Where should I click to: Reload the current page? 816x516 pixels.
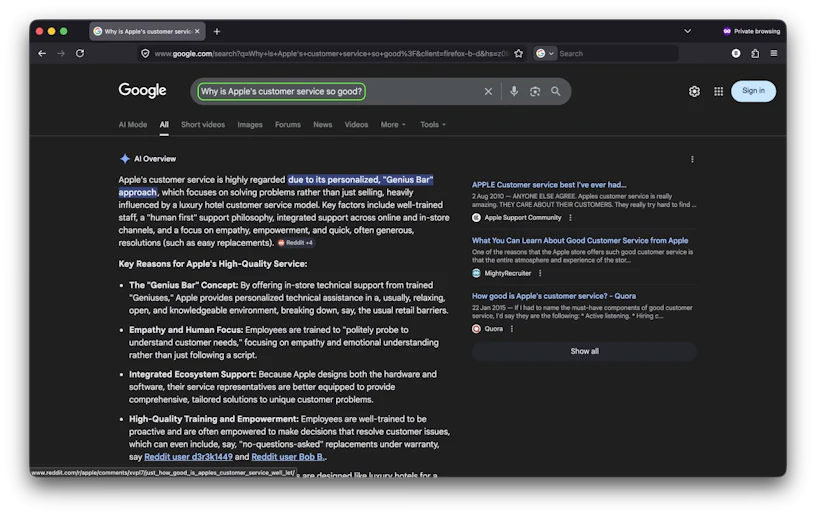click(80, 53)
